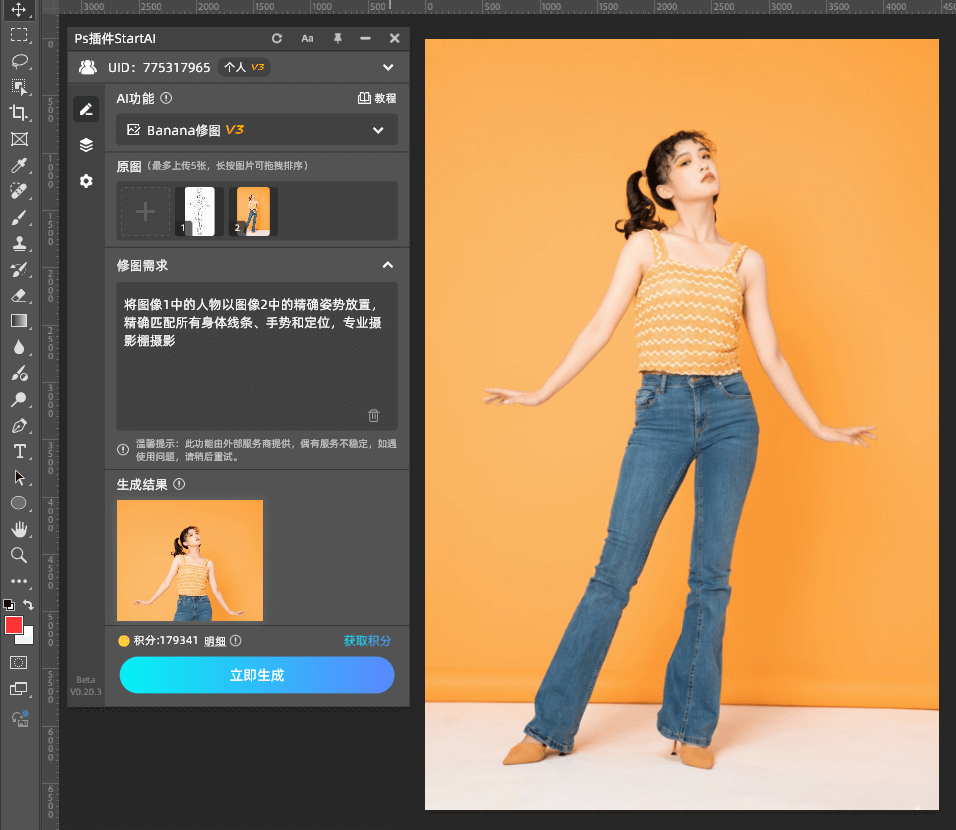Select the Zoom tool
956x830 pixels.
click(x=19, y=555)
